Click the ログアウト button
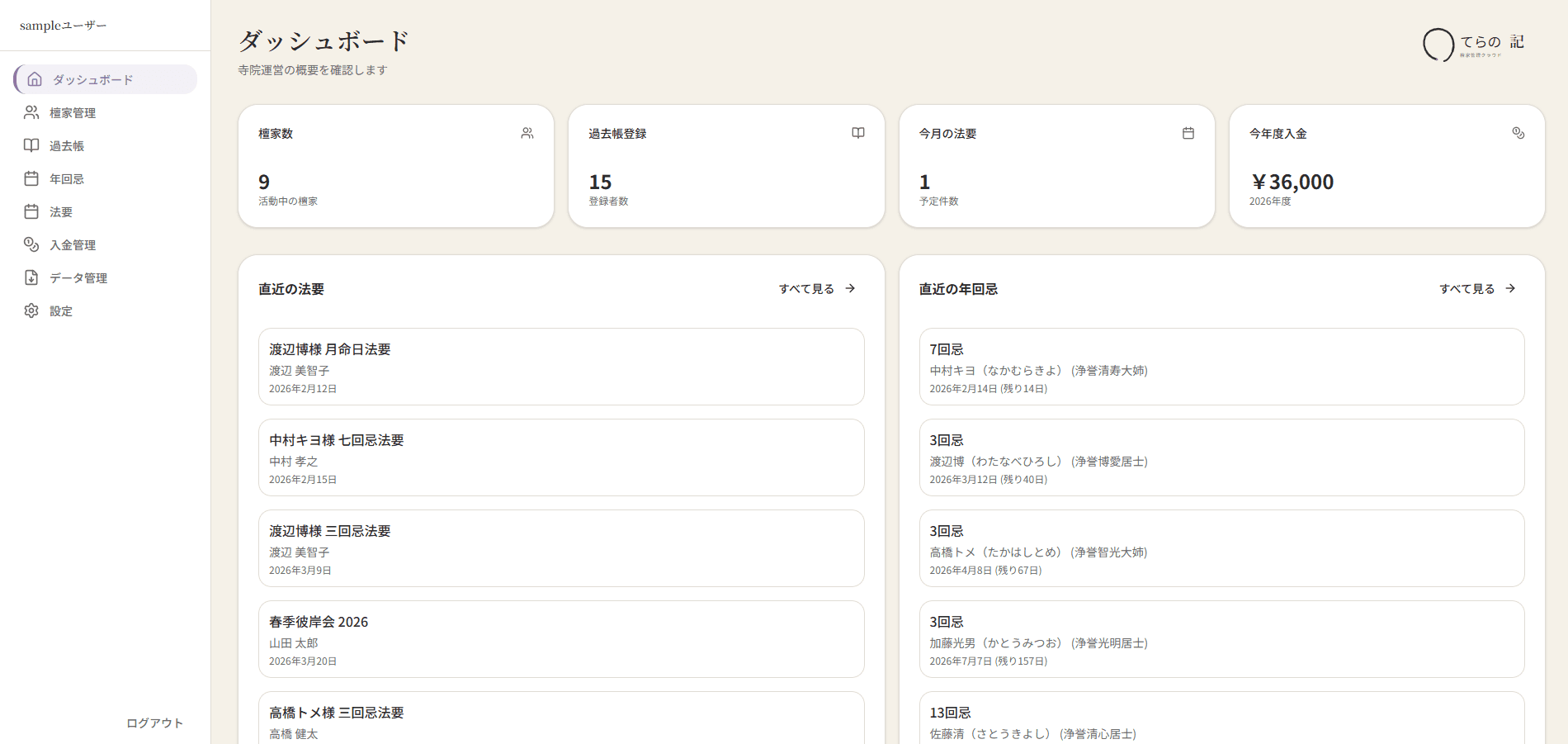 pyautogui.click(x=155, y=723)
